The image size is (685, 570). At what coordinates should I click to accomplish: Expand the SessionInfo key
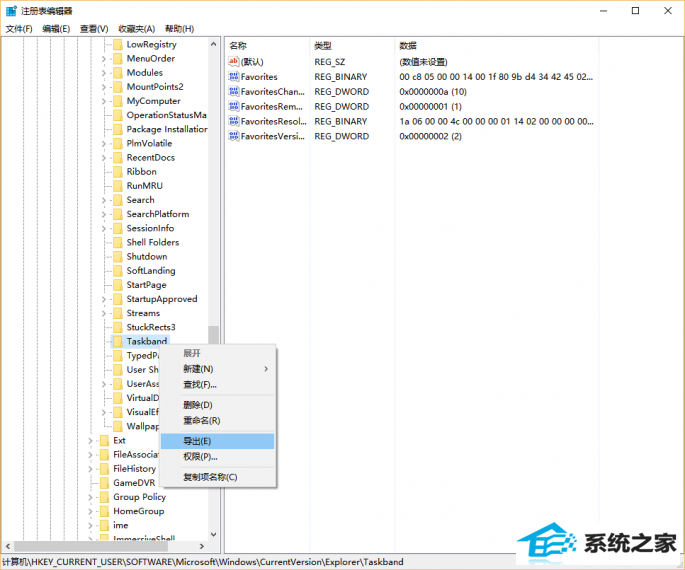104,228
